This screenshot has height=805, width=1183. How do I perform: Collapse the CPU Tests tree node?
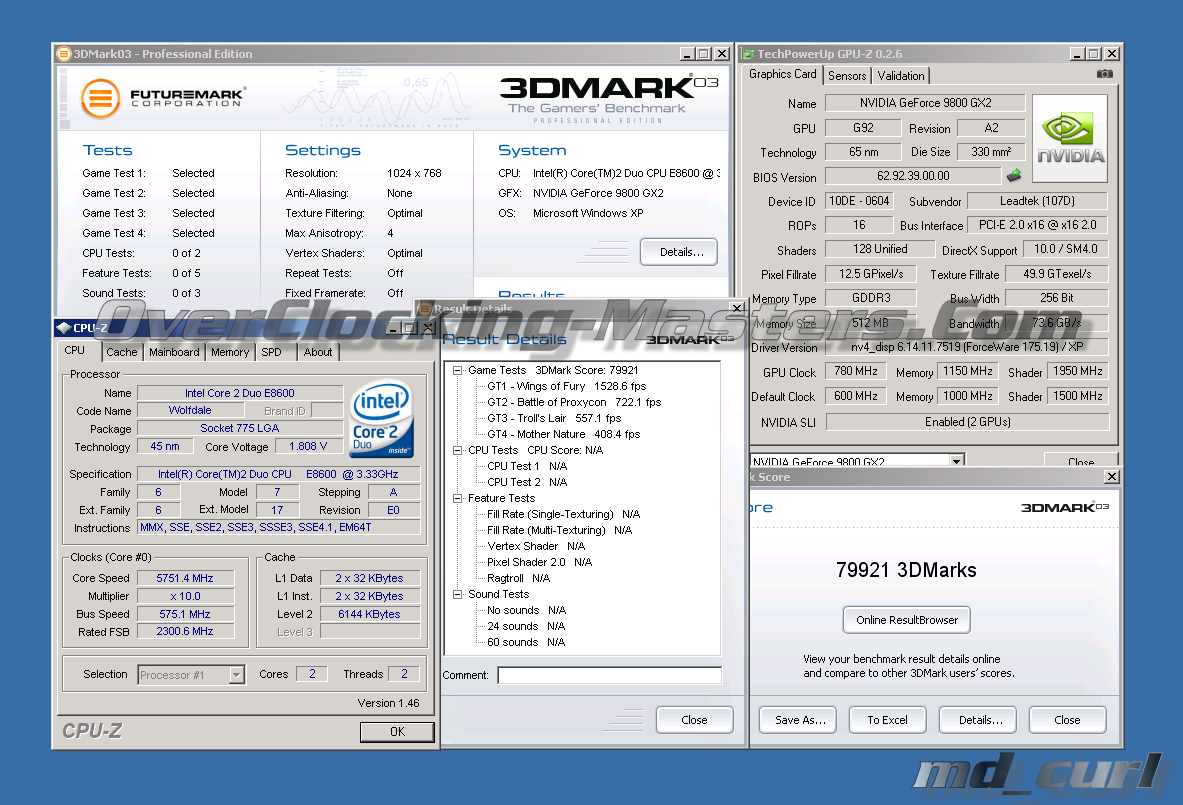[457, 450]
